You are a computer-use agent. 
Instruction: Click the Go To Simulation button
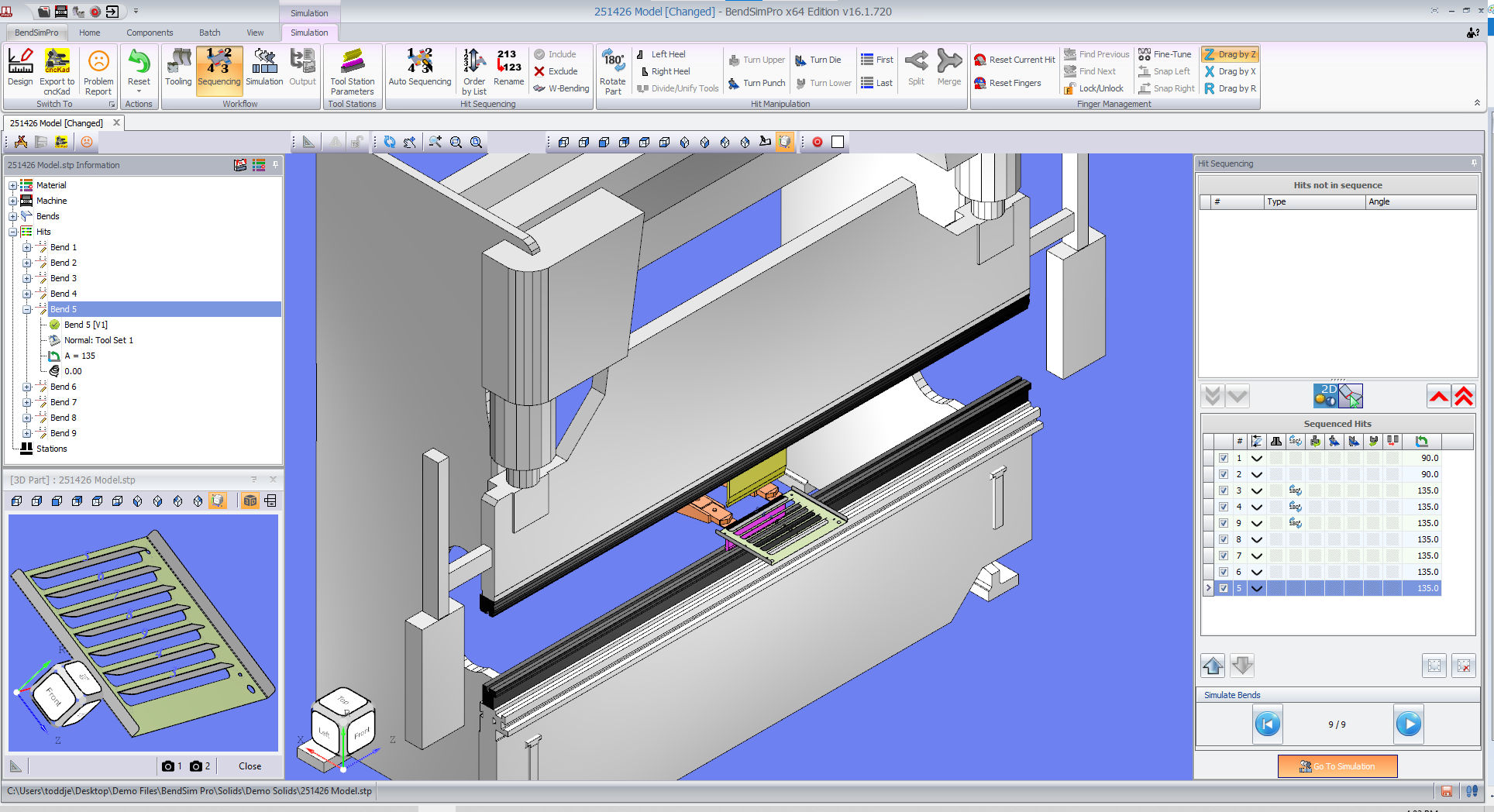tap(1337, 766)
